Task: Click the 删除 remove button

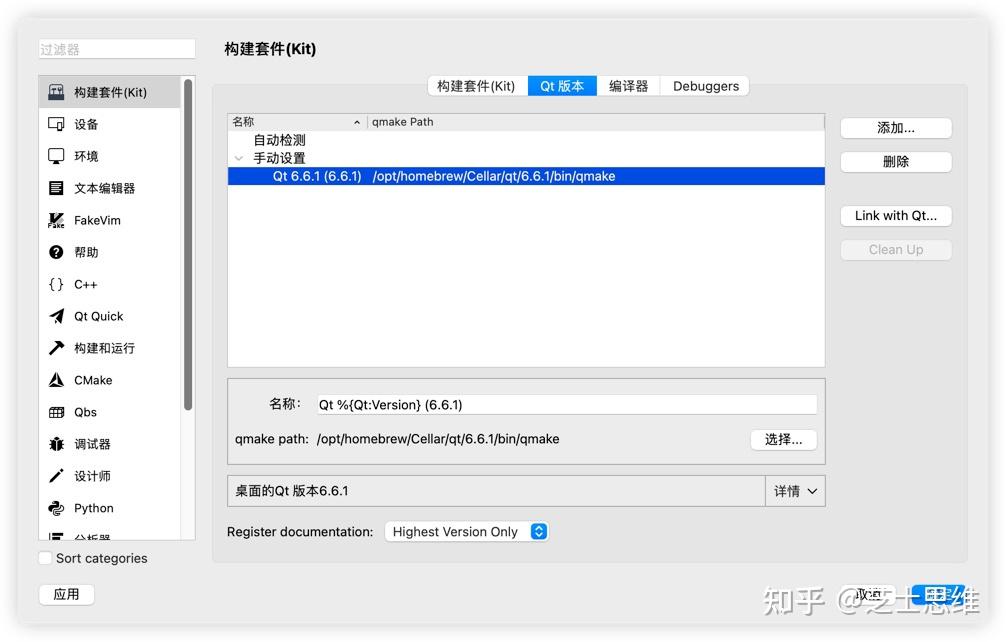Action: coord(896,162)
